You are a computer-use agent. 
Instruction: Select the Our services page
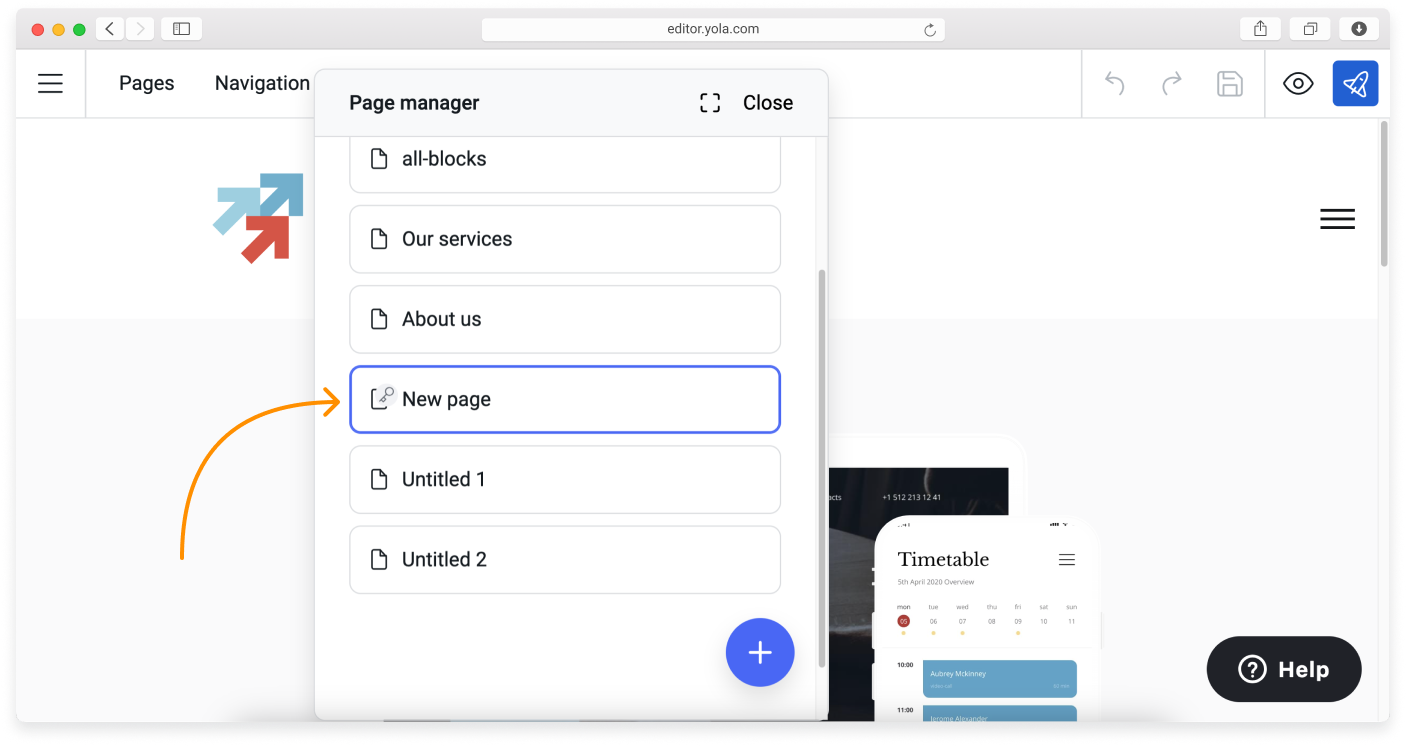564,239
